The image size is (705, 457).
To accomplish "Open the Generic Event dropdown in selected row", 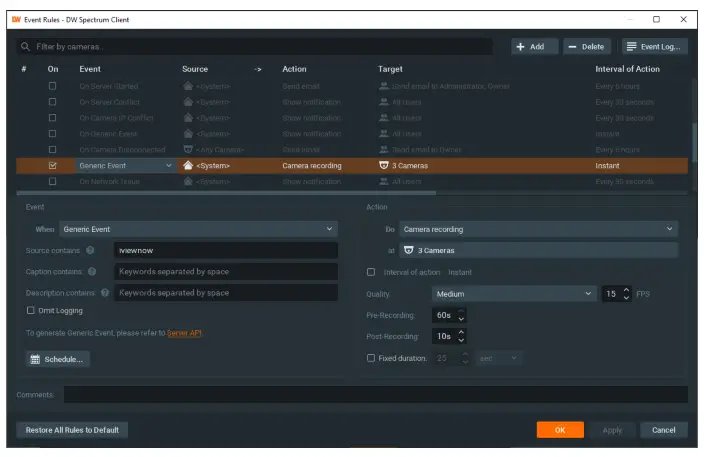I will (125, 166).
